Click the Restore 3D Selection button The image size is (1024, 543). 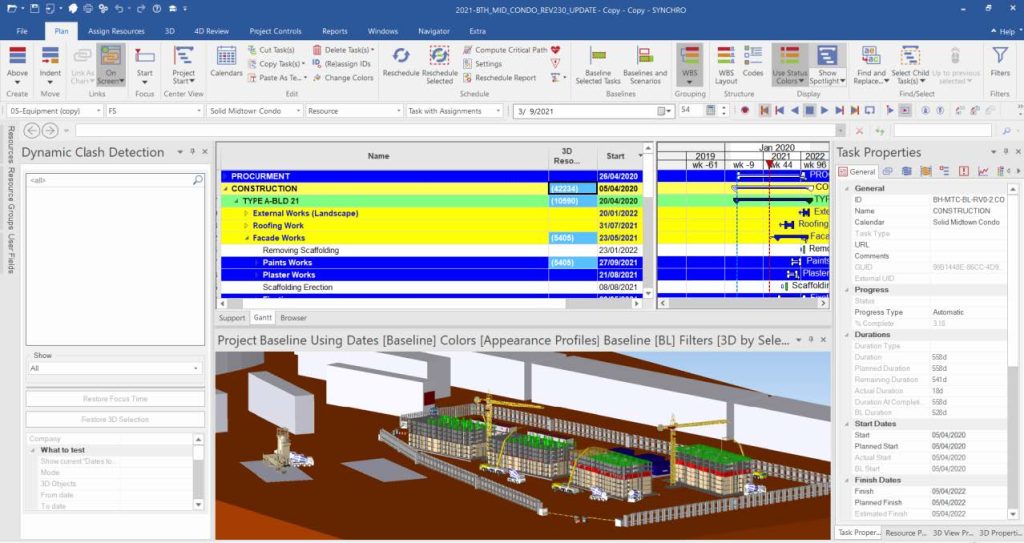[115, 420]
